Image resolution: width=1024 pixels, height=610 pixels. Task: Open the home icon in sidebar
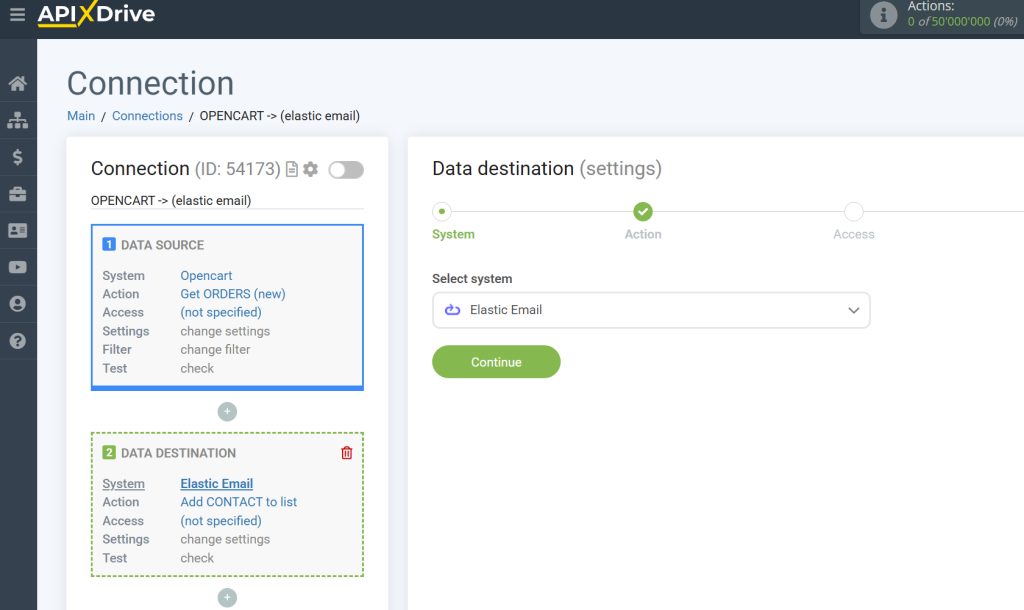[x=18, y=84]
